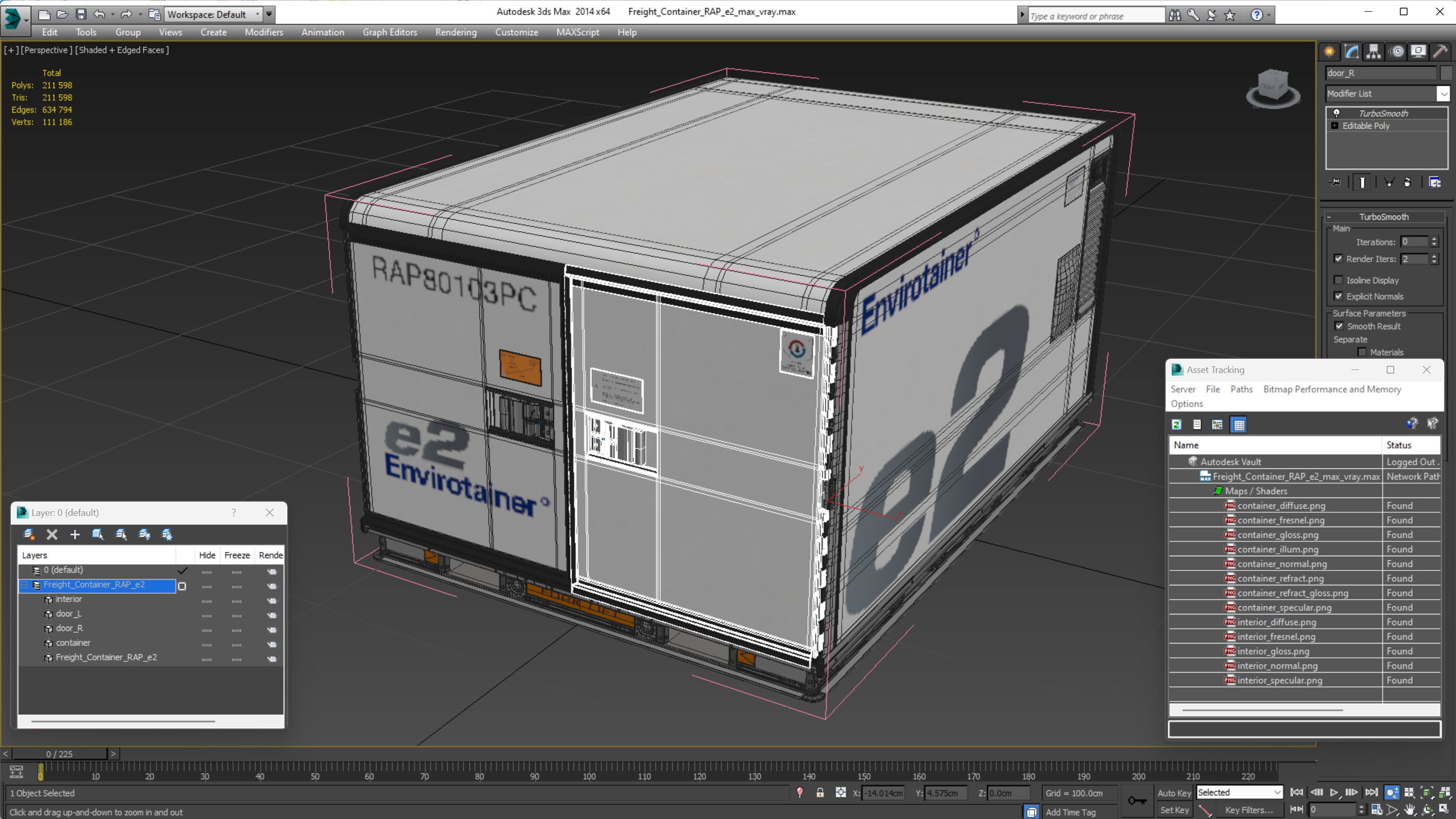Click Refresh icon in Asset Tracking
The image size is (1456, 819).
click(x=1177, y=425)
